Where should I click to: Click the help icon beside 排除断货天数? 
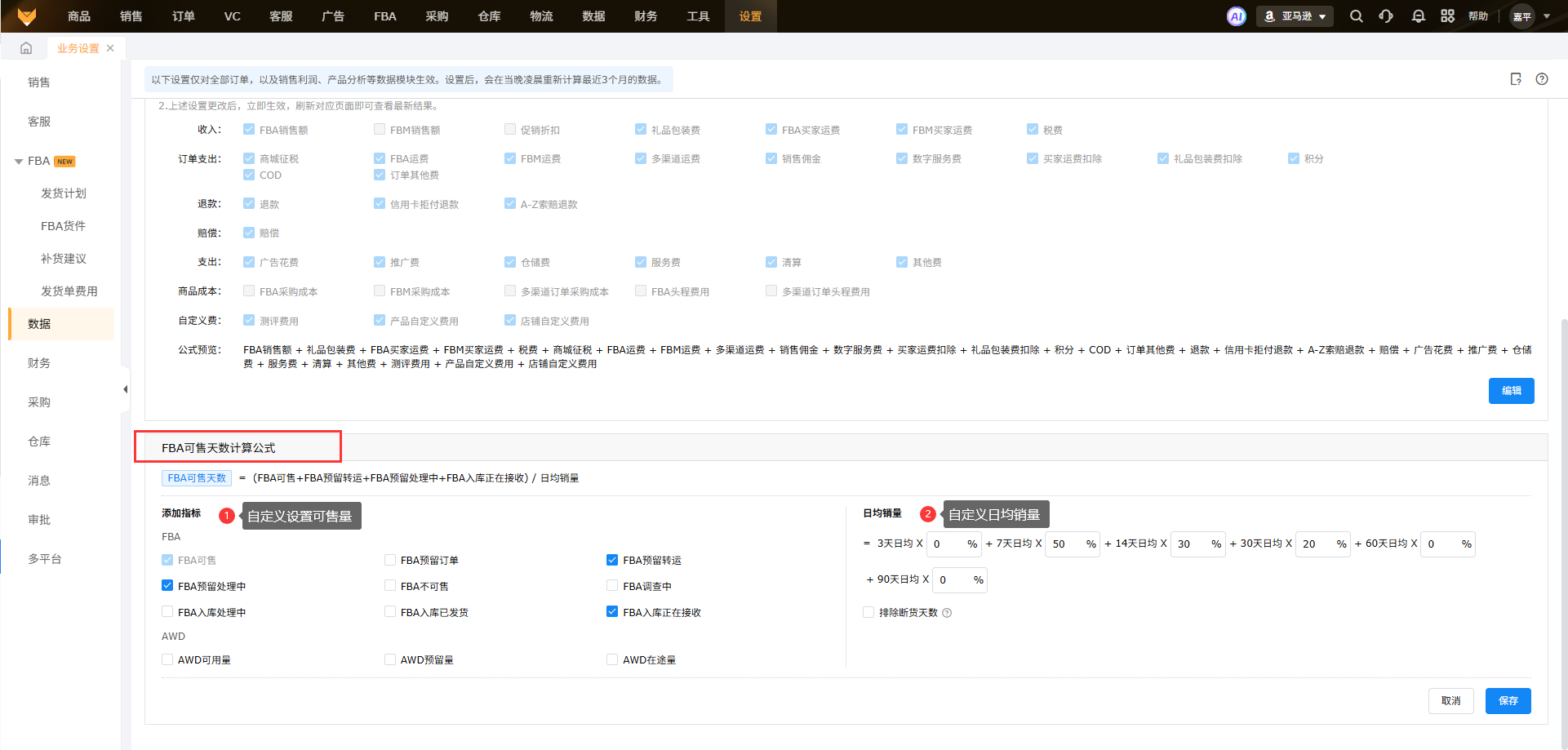(947, 613)
